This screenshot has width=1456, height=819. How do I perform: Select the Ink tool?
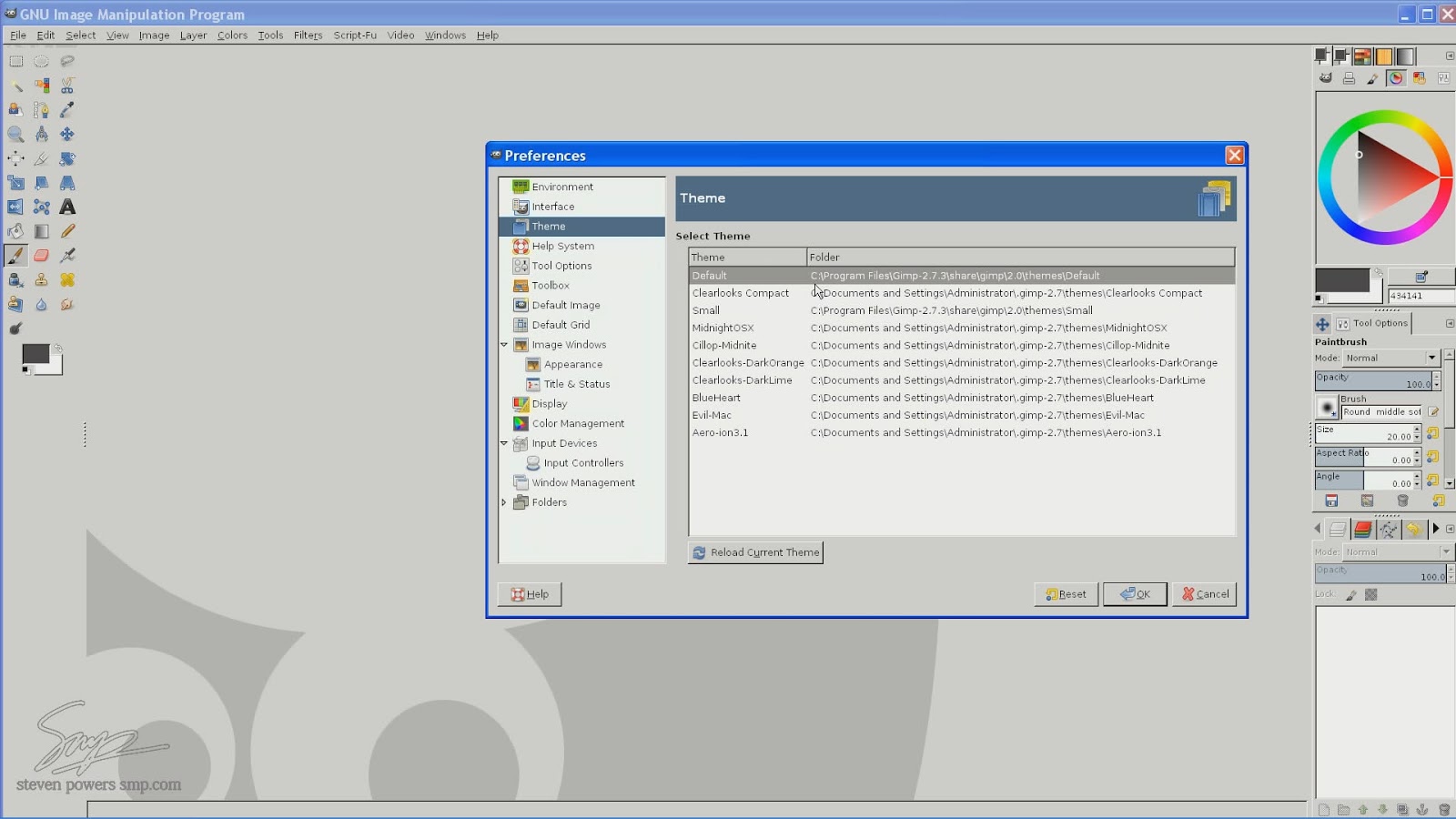point(16,280)
